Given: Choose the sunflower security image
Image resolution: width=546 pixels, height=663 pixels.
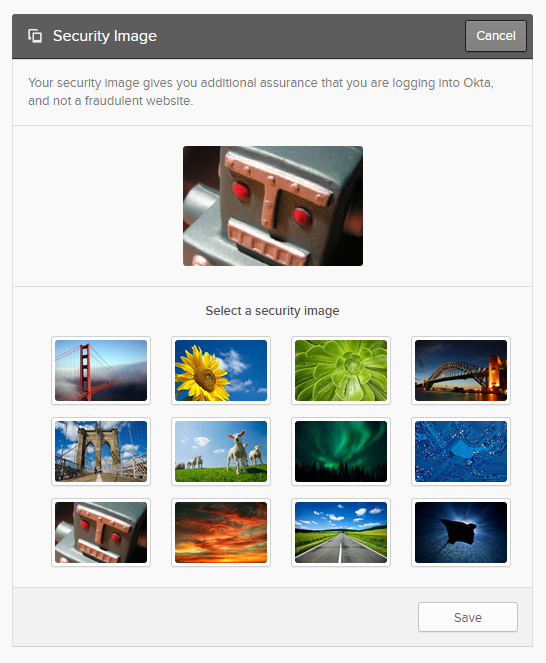Looking at the screenshot, I should pyautogui.click(x=221, y=370).
